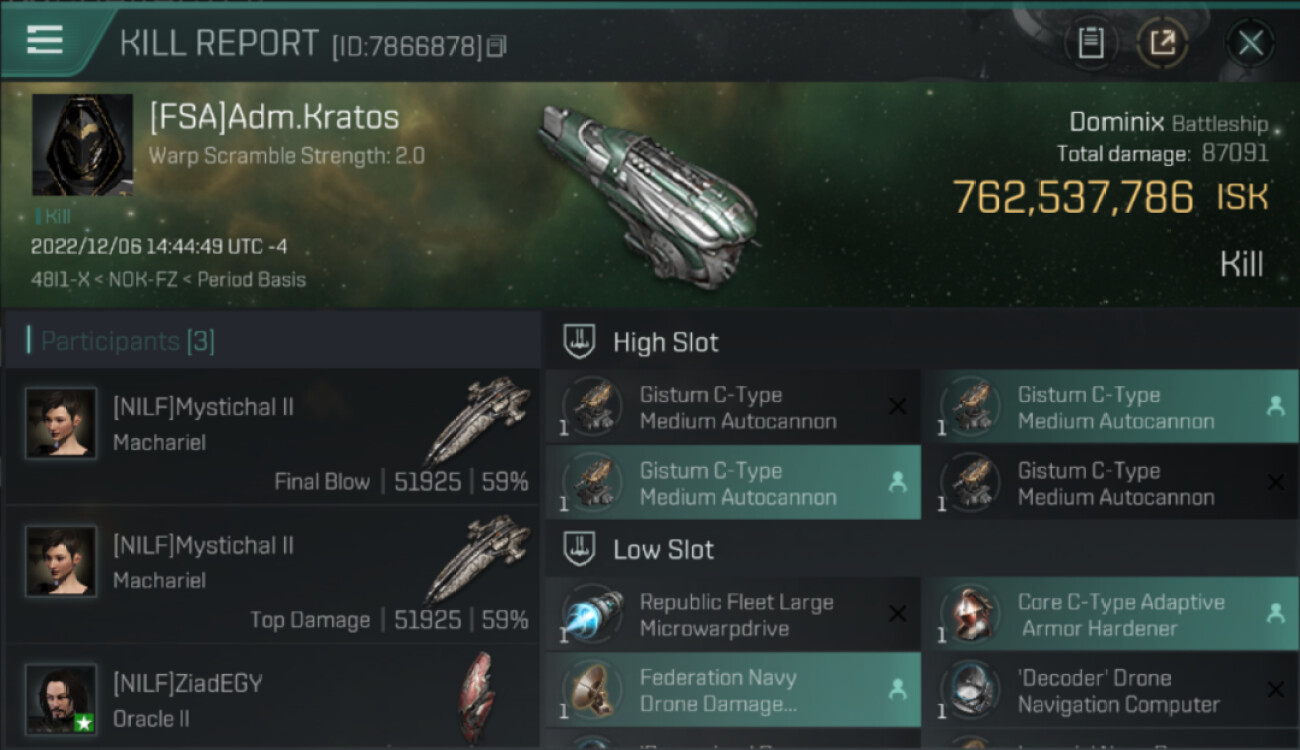The height and width of the screenshot is (750, 1300).
Task: Select Core C-Type Adaptive Armor Hardener icon
Action: [x=970, y=615]
